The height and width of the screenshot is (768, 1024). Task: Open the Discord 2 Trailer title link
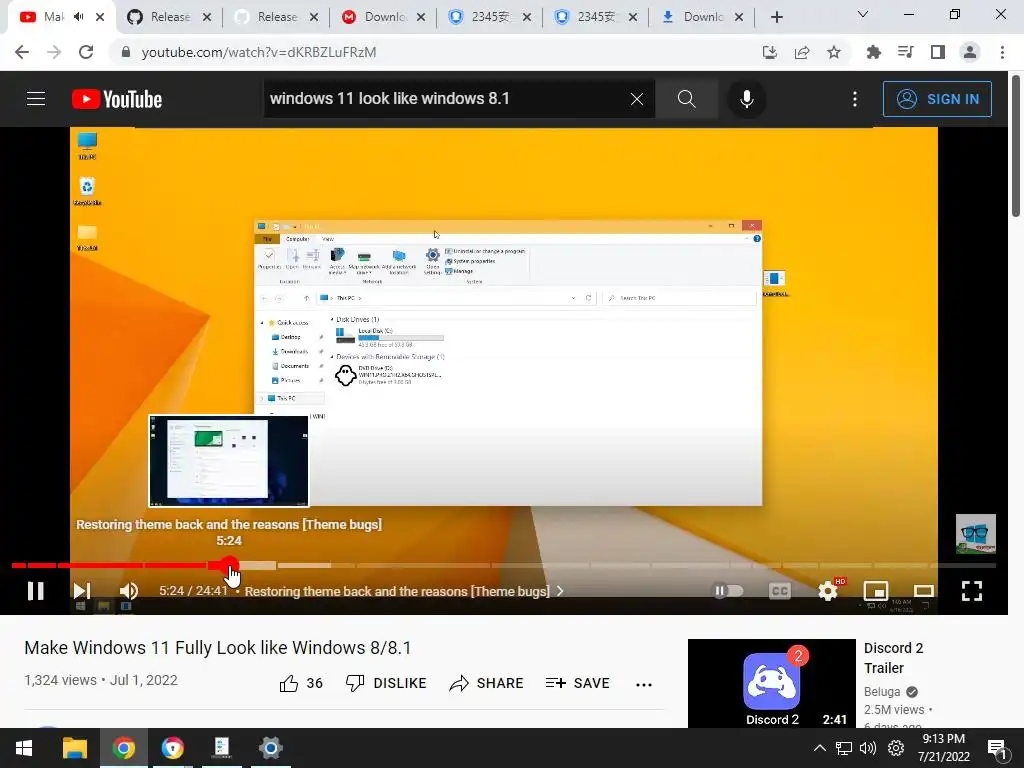[893, 658]
